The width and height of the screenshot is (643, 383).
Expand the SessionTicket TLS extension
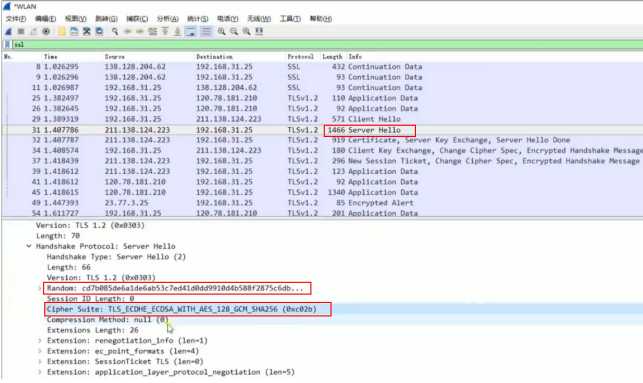(40, 362)
